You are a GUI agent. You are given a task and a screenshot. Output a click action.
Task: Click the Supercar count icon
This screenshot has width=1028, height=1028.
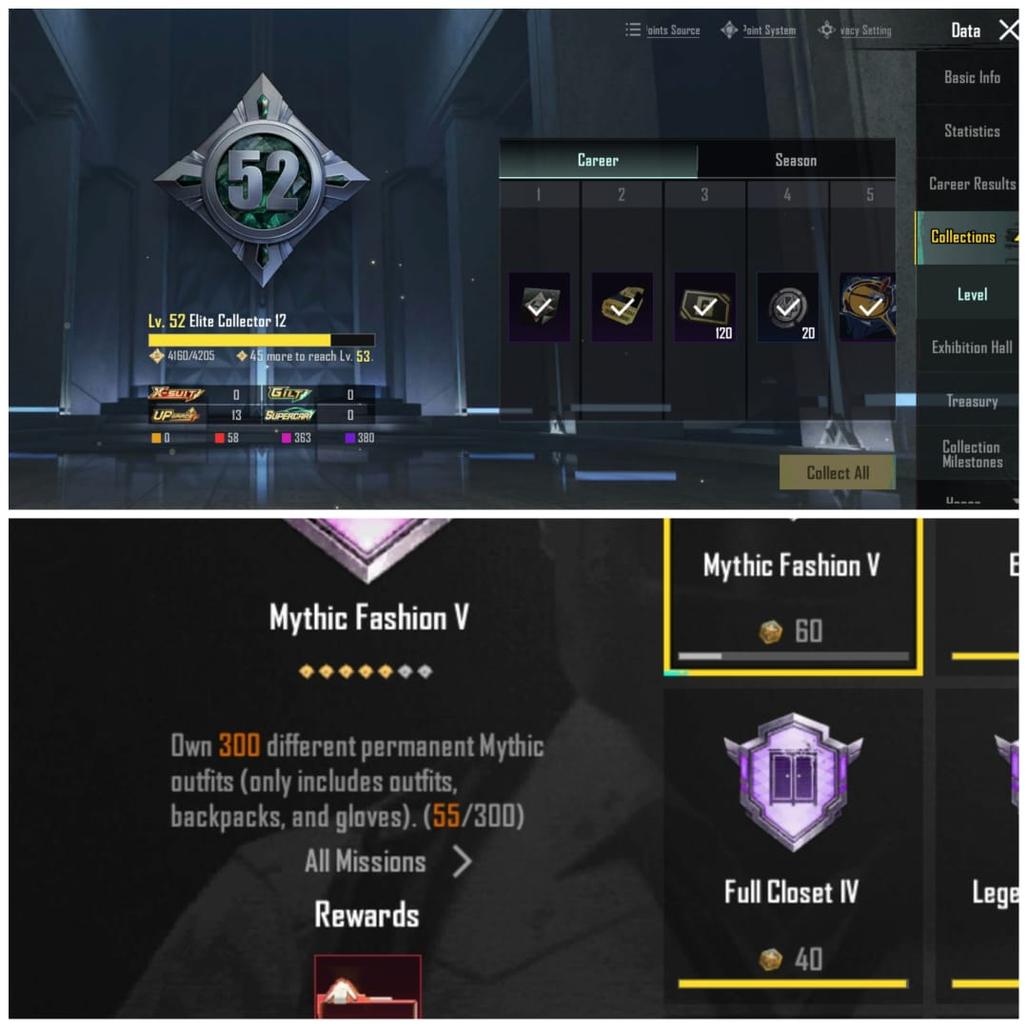tap(289, 415)
